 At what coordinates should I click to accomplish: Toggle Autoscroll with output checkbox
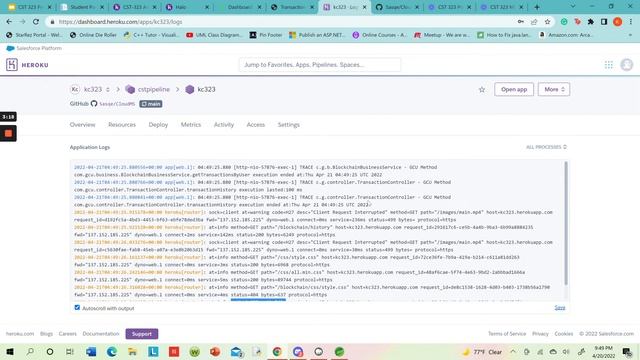click(77, 308)
